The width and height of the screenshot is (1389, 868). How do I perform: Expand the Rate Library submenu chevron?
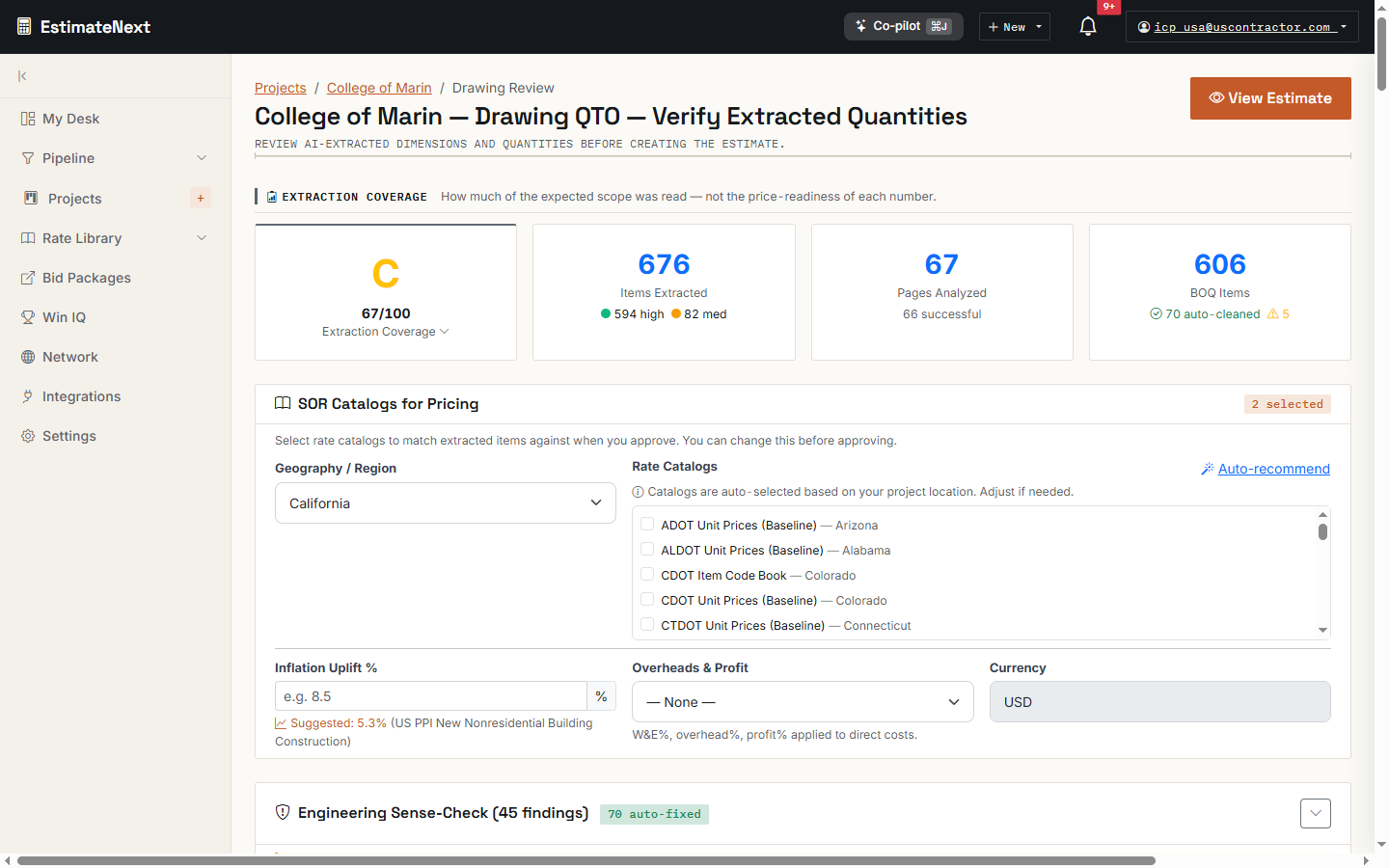pyautogui.click(x=202, y=238)
